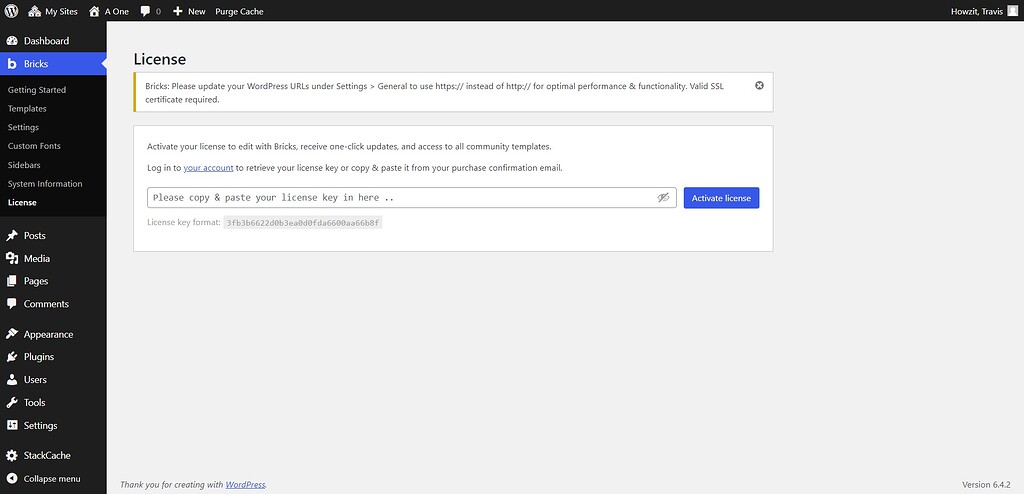This screenshot has width=1024, height=494.
Task: Click the Dashboard gauge icon in sidebar
Action: [12, 41]
